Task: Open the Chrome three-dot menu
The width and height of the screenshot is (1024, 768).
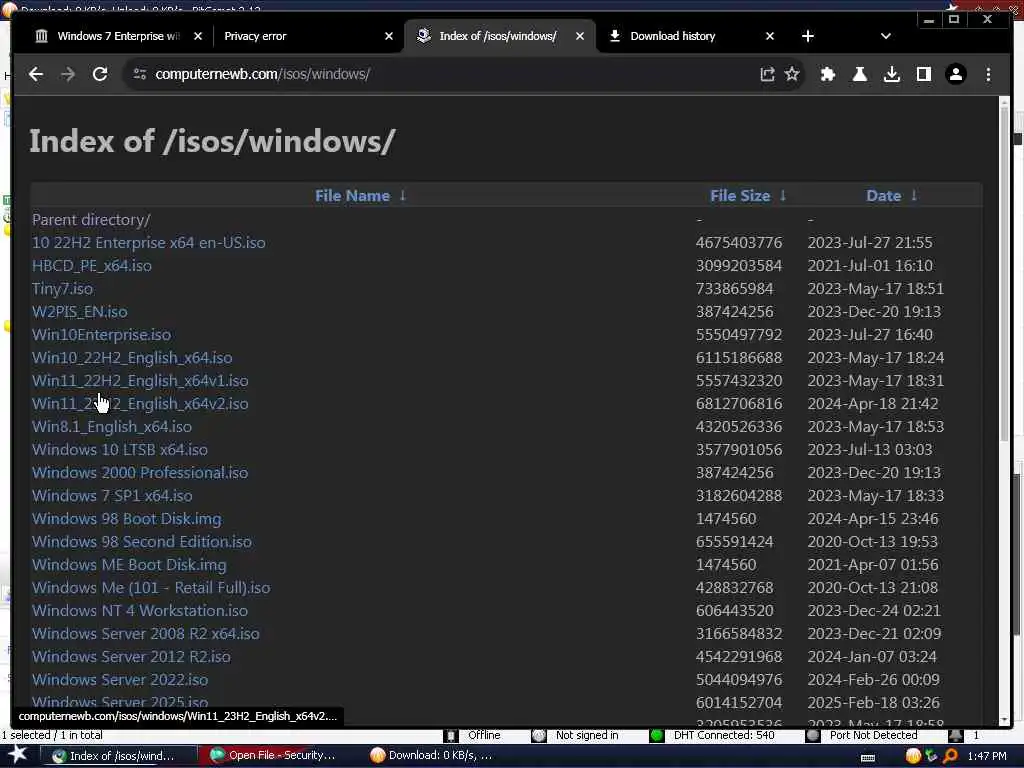Action: pos(988,74)
